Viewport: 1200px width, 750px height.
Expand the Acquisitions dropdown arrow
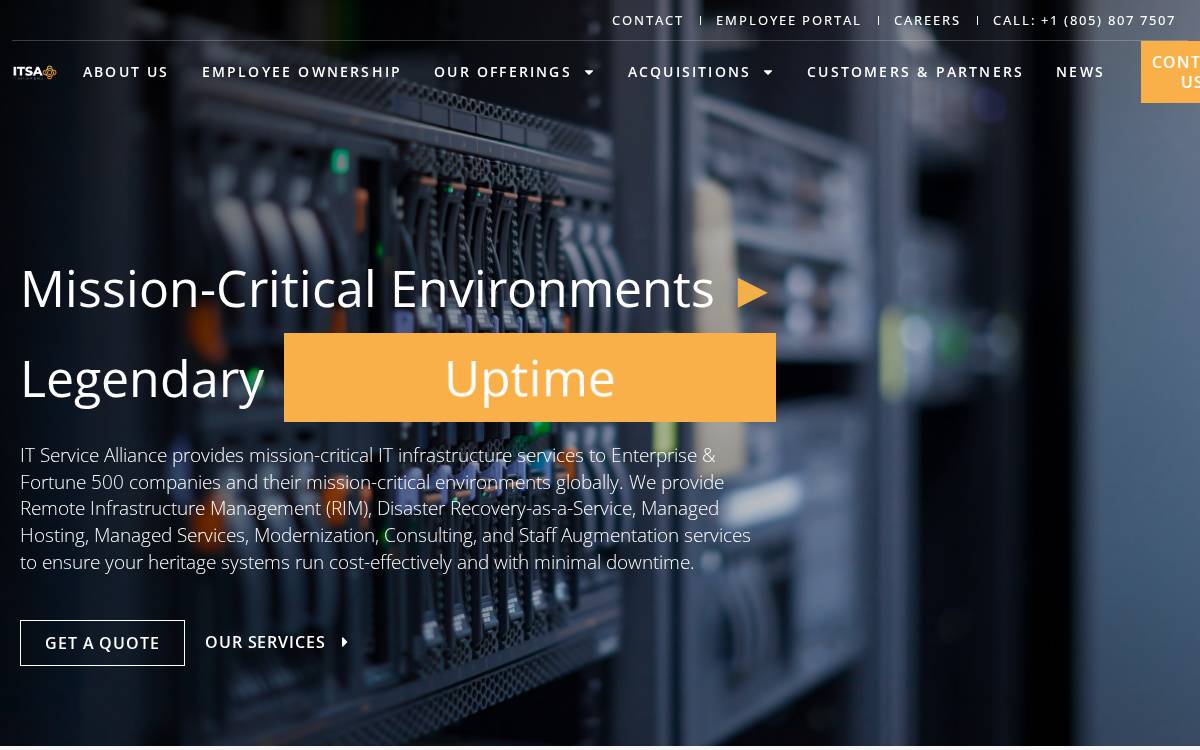point(768,72)
